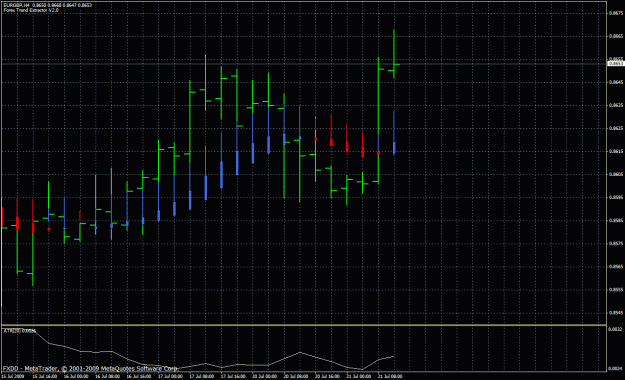Click the 21 Jul 00:00 time label
Image resolution: width=625 pixels, height=380 pixels.
click(359, 376)
